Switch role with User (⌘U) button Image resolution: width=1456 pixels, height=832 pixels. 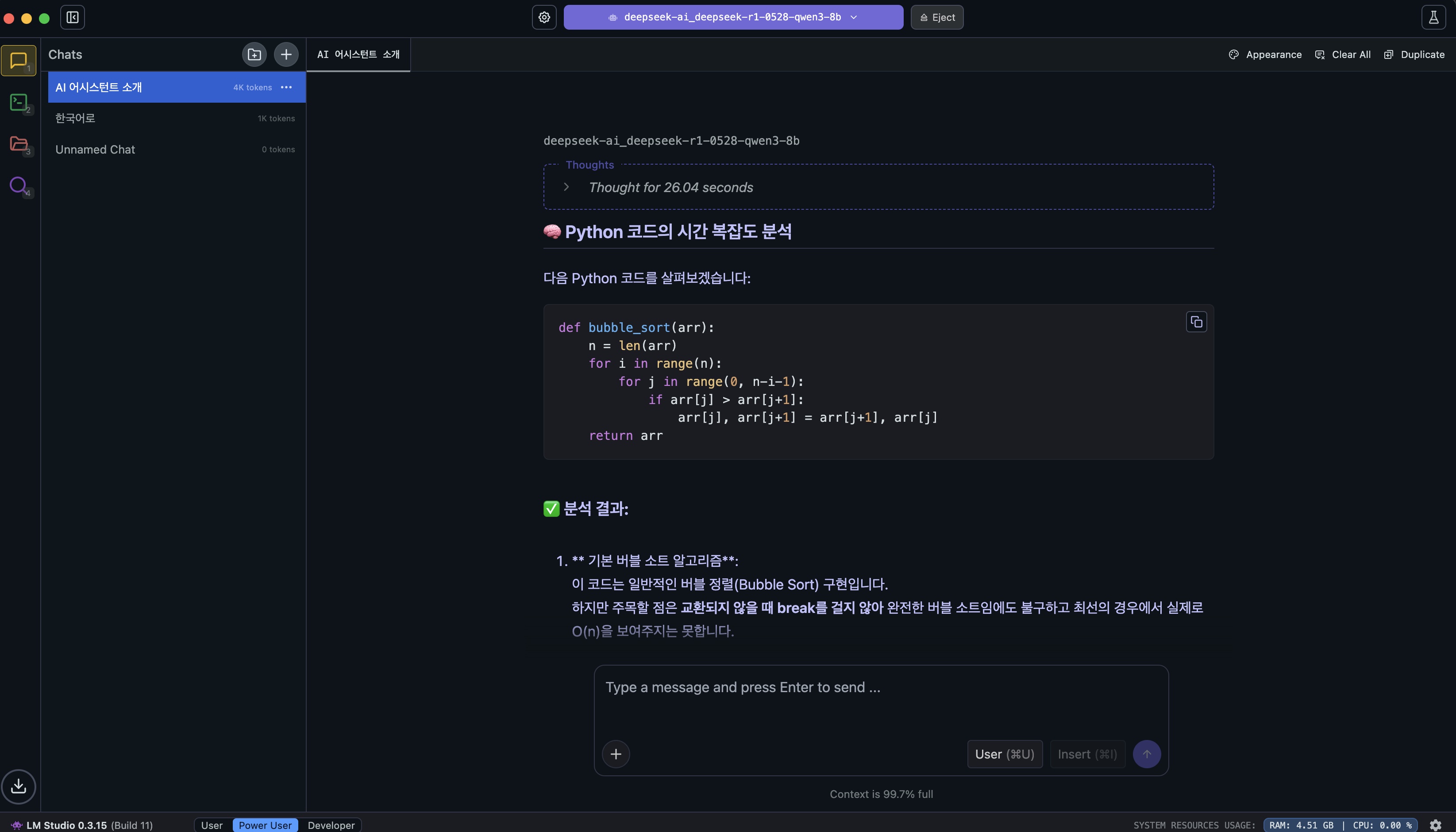click(1005, 754)
